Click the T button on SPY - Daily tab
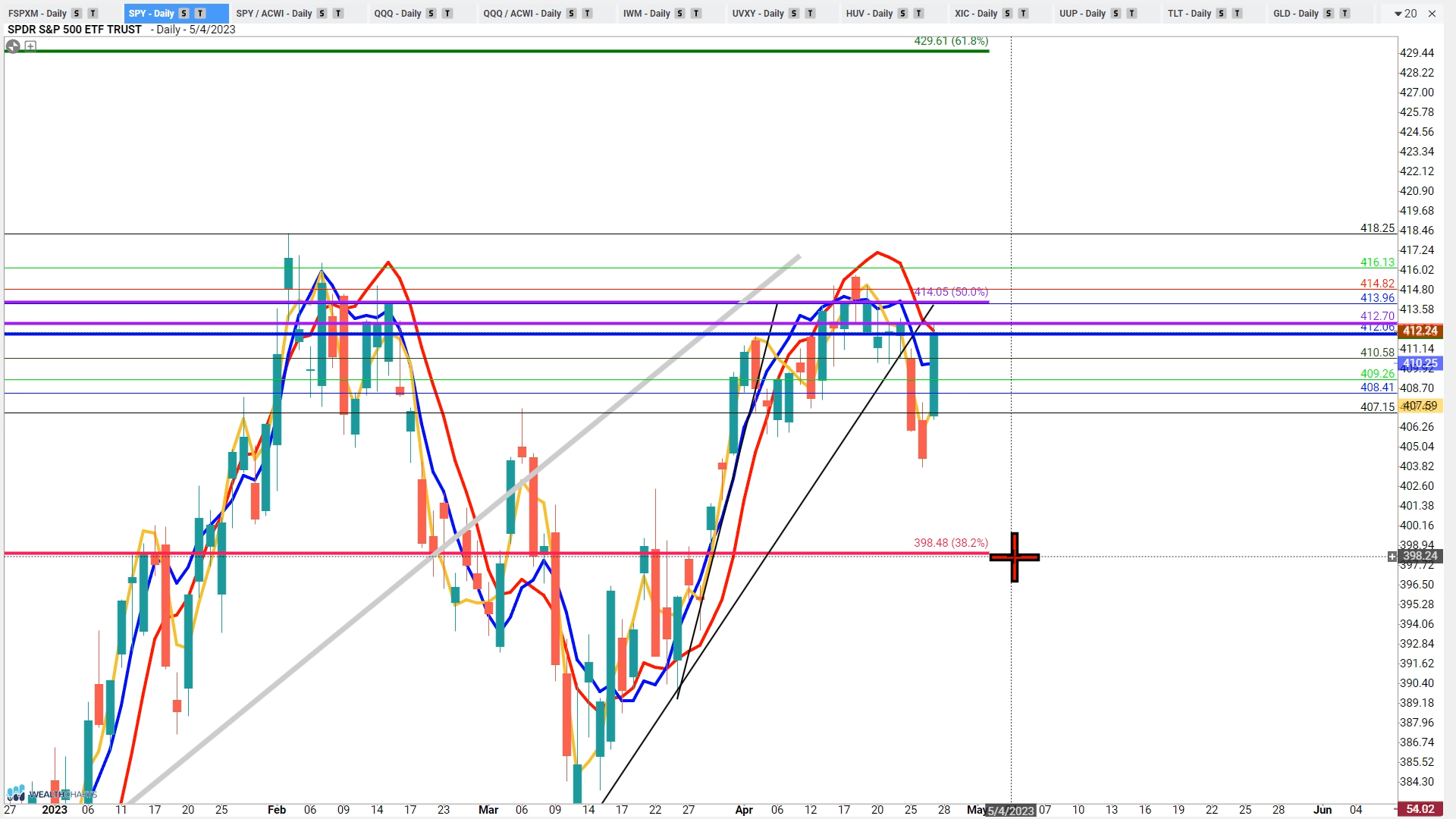Screen dimensions: 1456x819 pos(200,14)
